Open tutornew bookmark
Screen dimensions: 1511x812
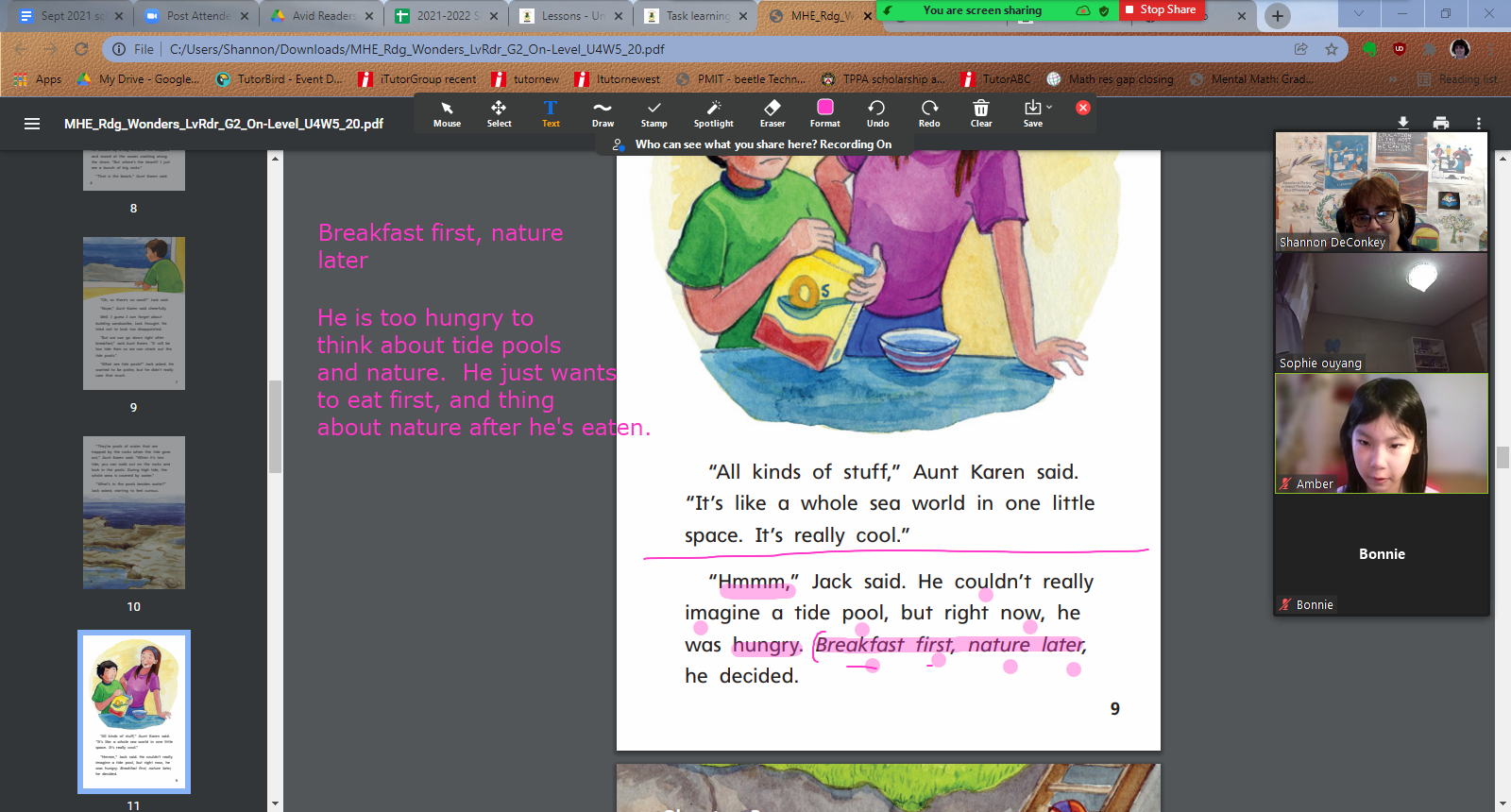525,79
